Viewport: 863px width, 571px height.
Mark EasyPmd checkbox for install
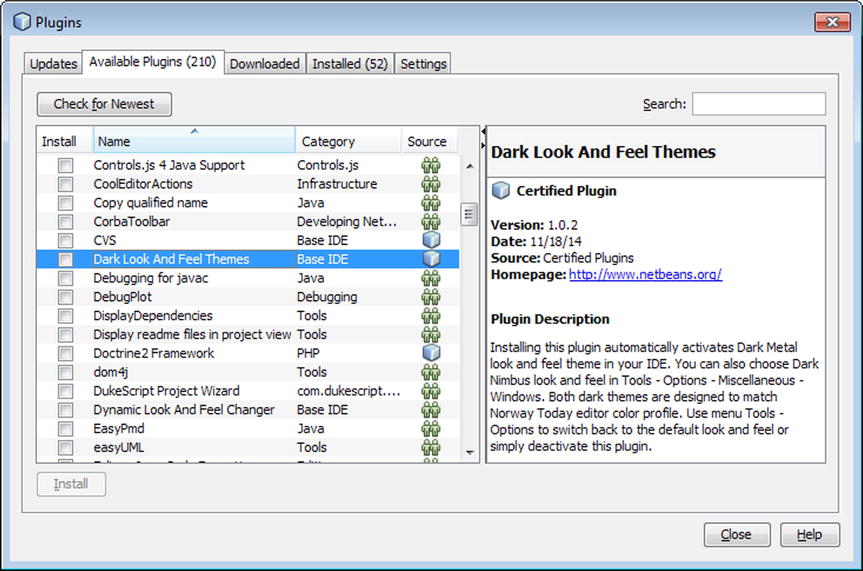click(x=65, y=428)
